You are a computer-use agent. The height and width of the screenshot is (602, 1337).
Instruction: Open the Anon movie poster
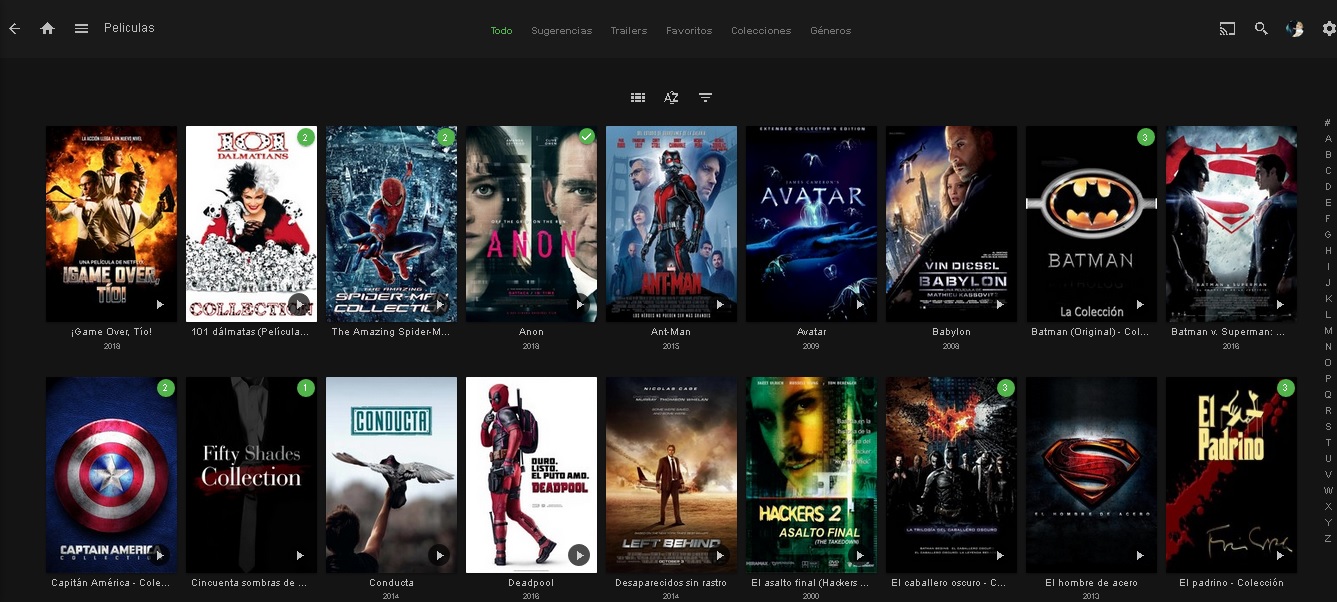pos(531,224)
